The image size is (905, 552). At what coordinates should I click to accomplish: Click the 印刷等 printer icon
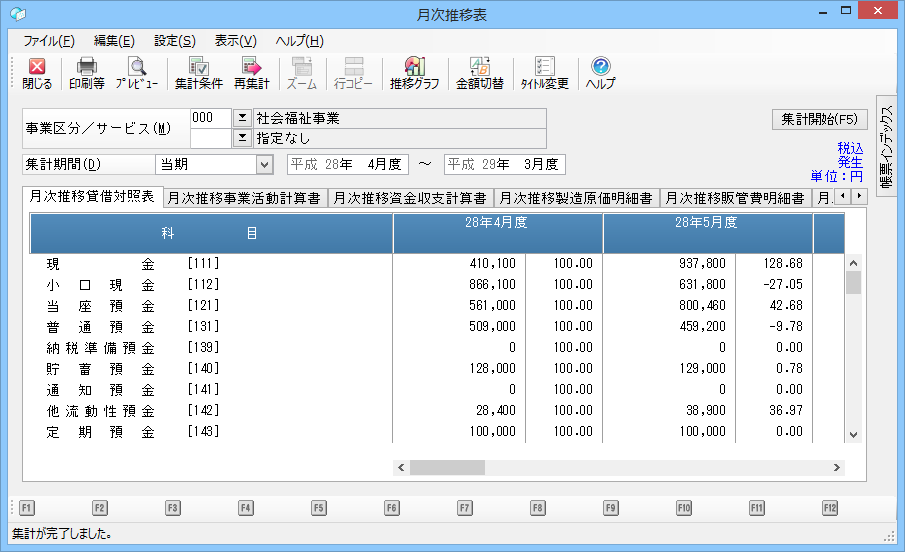[86, 74]
